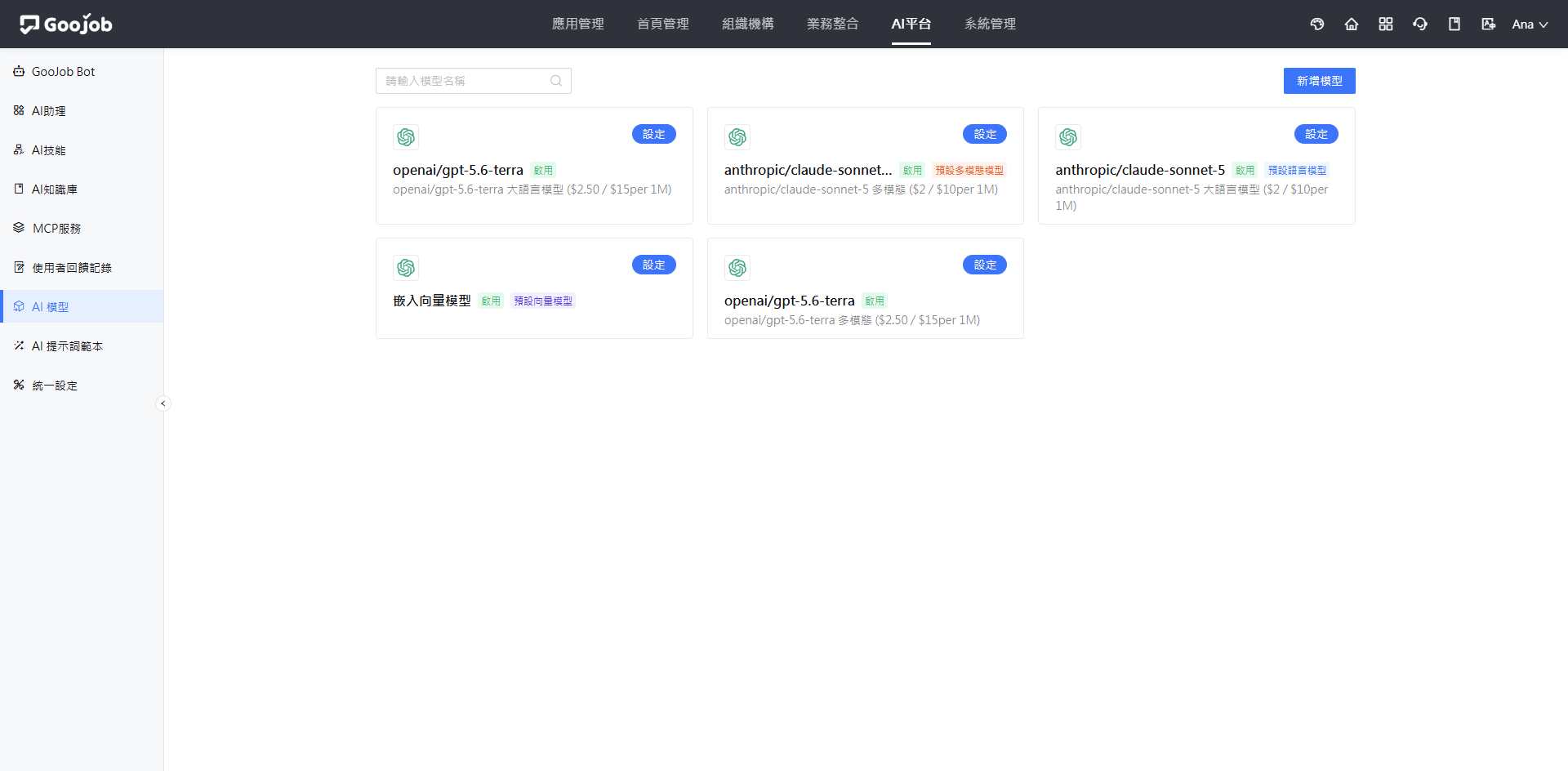Click logo icon on gpt-5.6-terra 多模態 card
The height and width of the screenshot is (771, 1568).
pyautogui.click(x=737, y=268)
